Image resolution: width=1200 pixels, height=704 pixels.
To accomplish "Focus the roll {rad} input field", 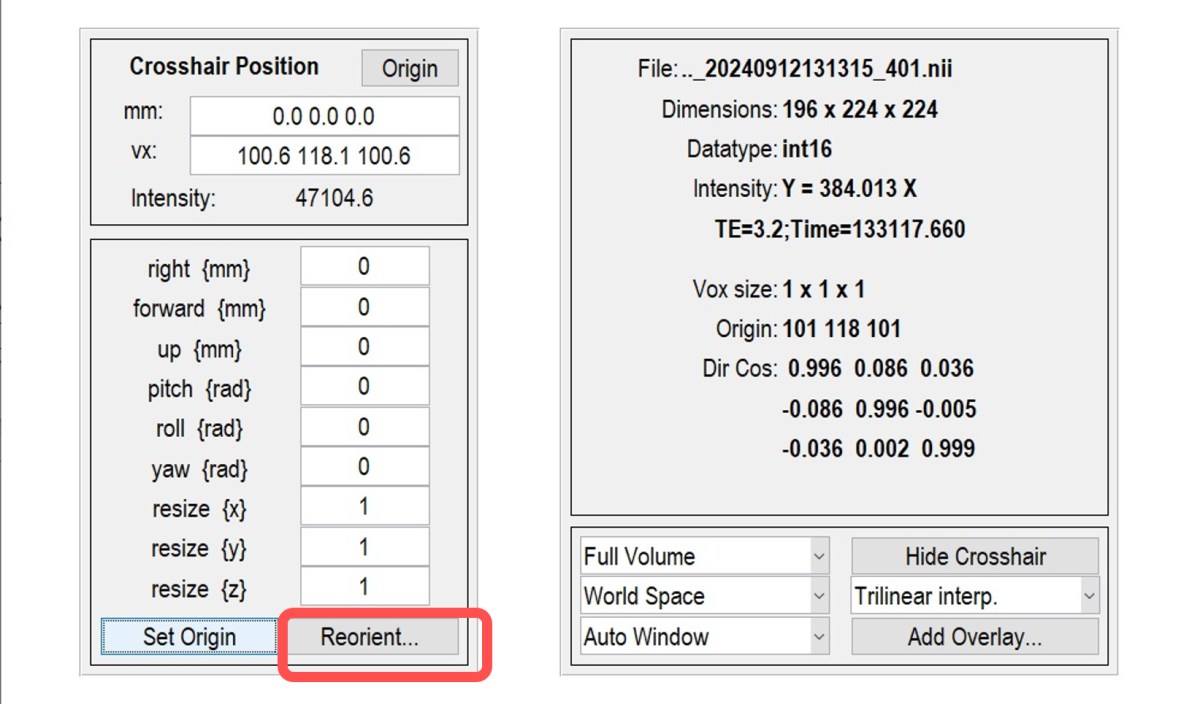I will pos(364,427).
